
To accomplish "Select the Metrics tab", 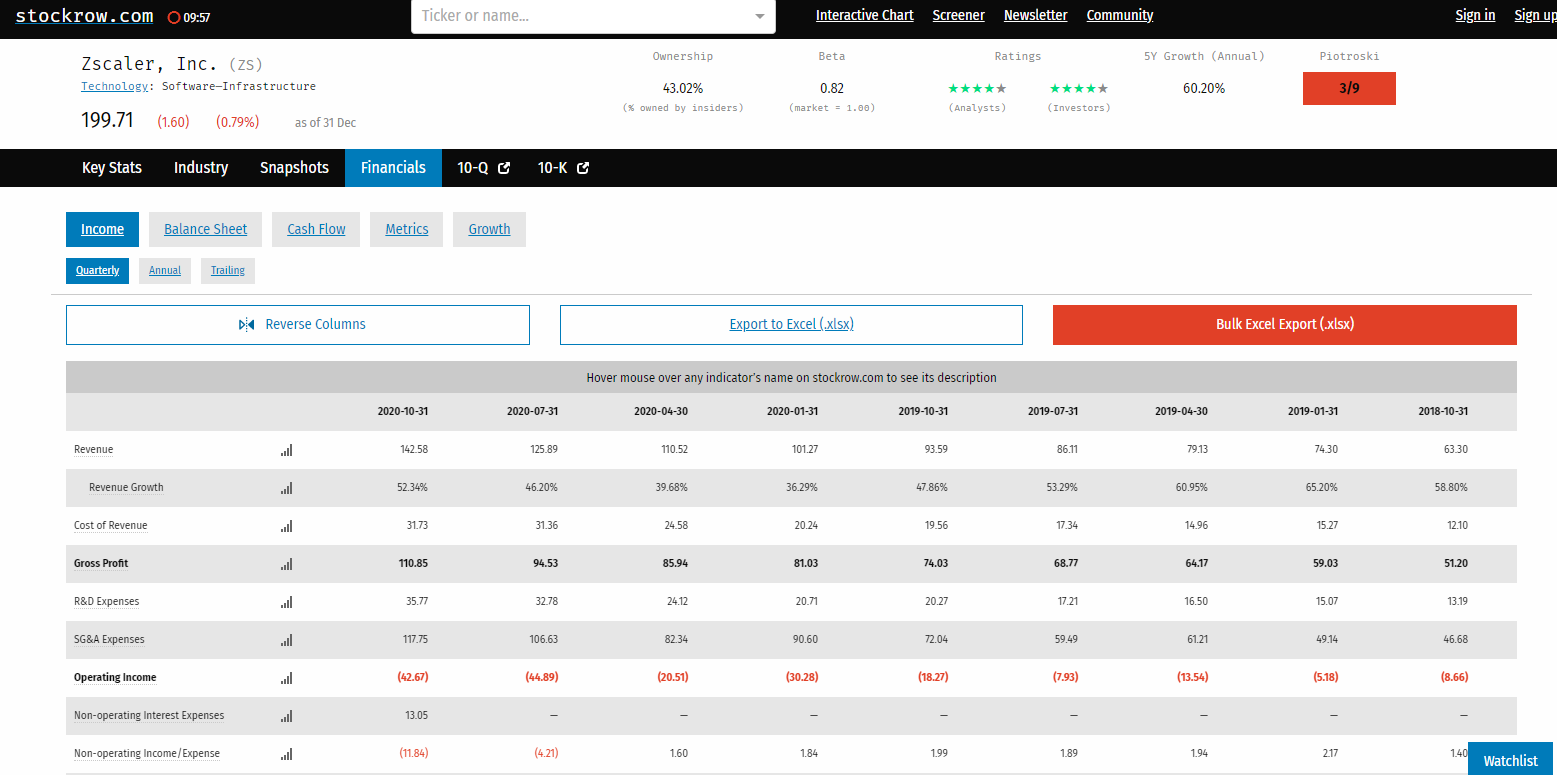I will click(407, 229).
